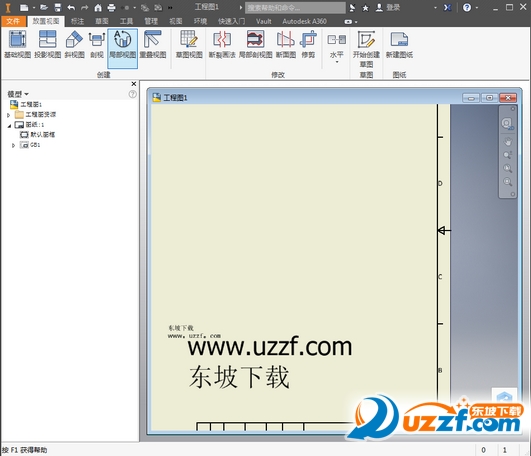Expand the 工程图资源 folder node
The image size is (531, 456).
(9, 115)
